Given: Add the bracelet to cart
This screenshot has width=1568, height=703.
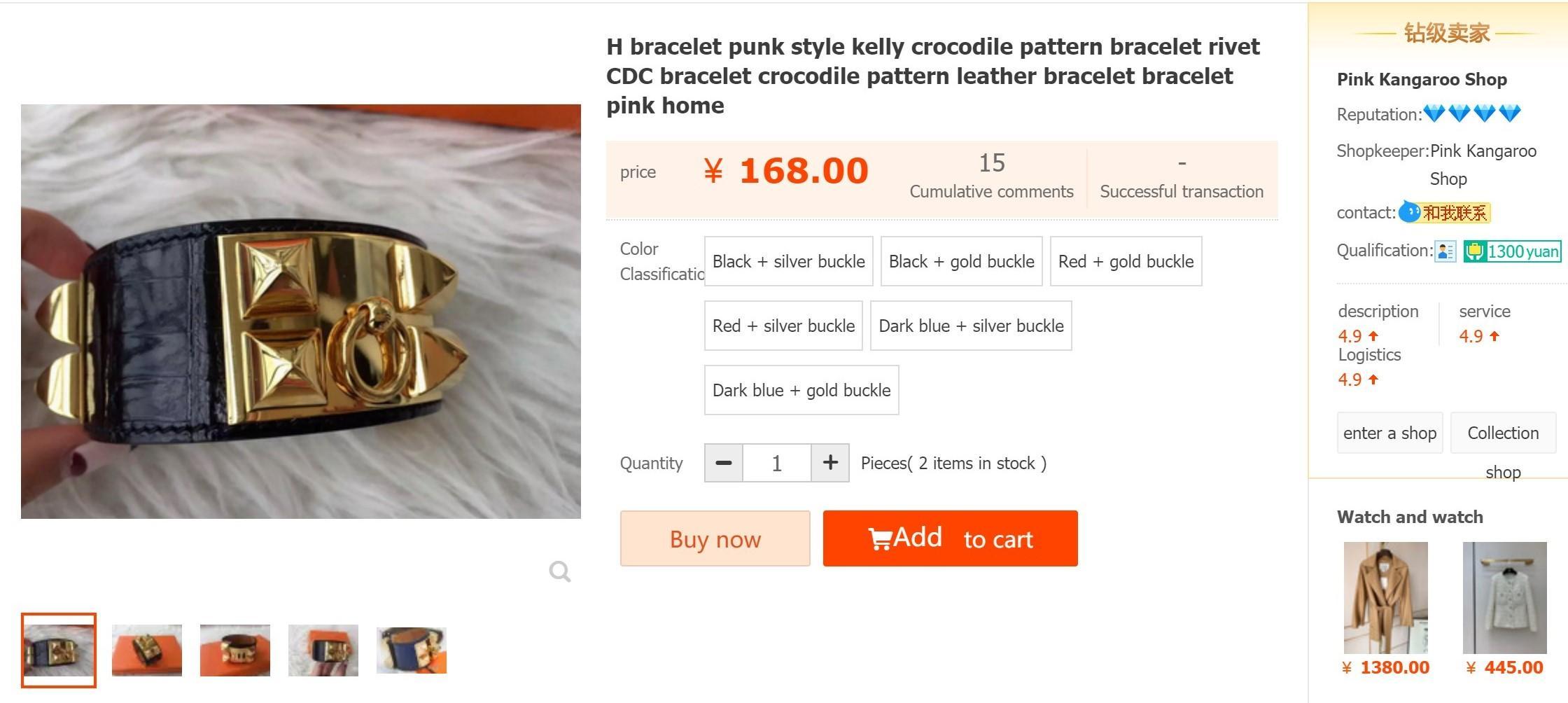Looking at the screenshot, I should 950,538.
